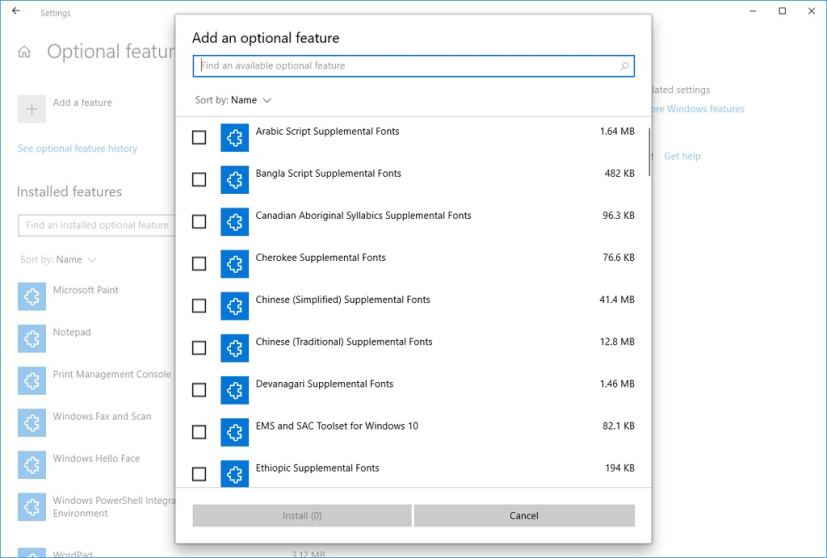Cancel the Add an optional feature dialog
The width and height of the screenshot is (827, 558).
[524, 516]
